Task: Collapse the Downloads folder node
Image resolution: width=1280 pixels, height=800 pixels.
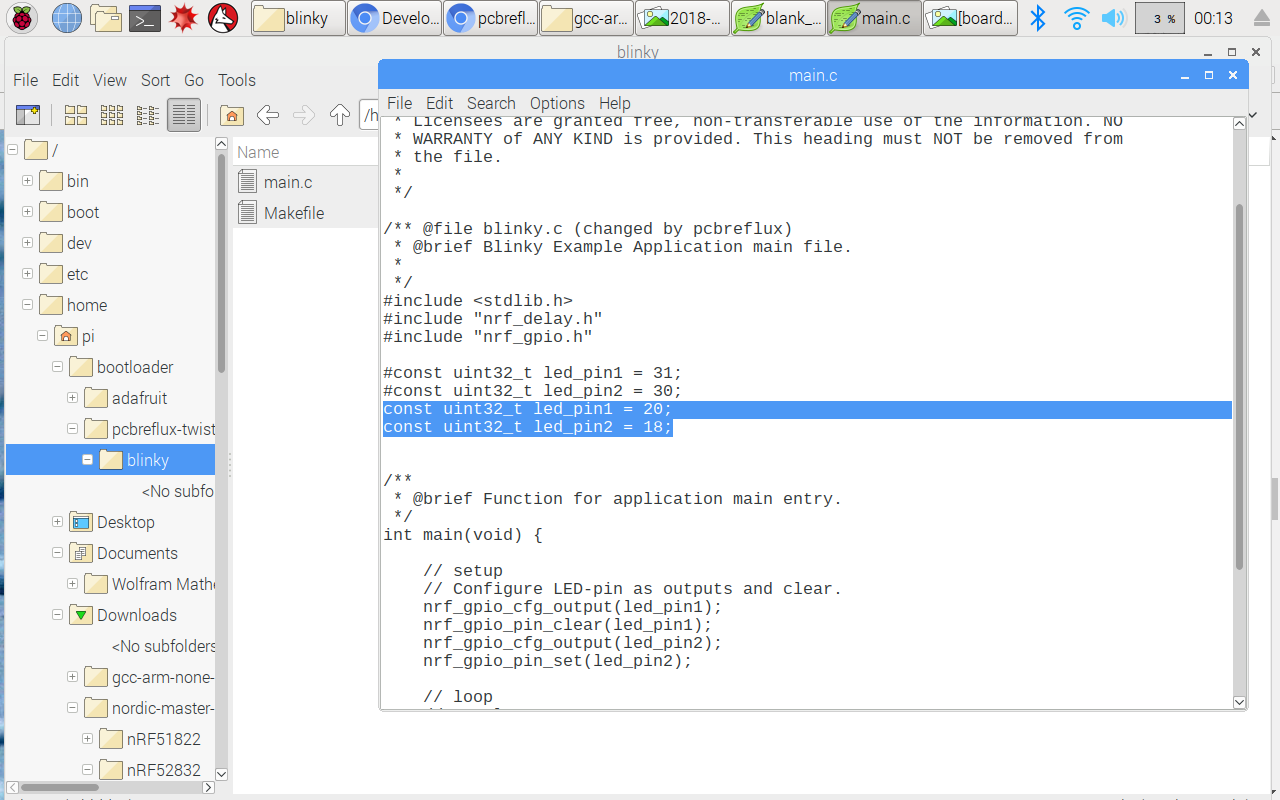Action: click(58, 615)
